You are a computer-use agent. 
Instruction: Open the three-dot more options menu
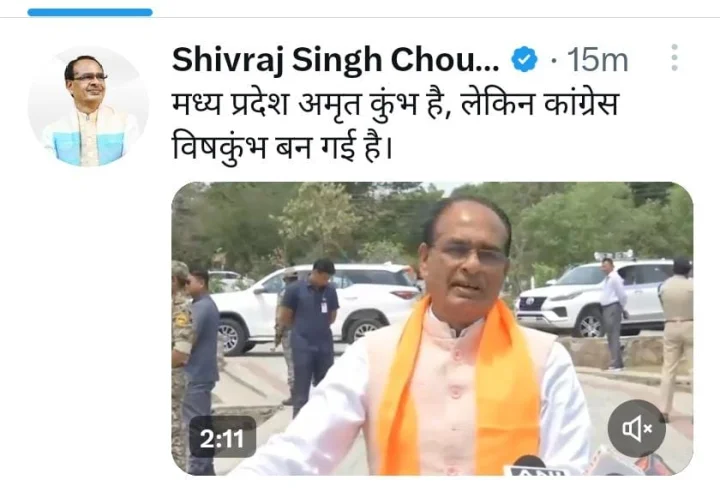click(x=674, y=58)
